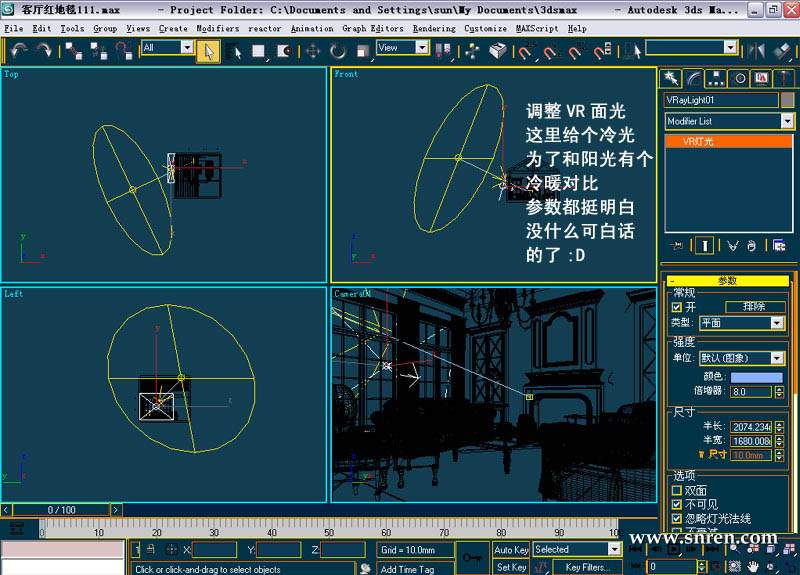Activate the Select and Link tool

point(74,51)
